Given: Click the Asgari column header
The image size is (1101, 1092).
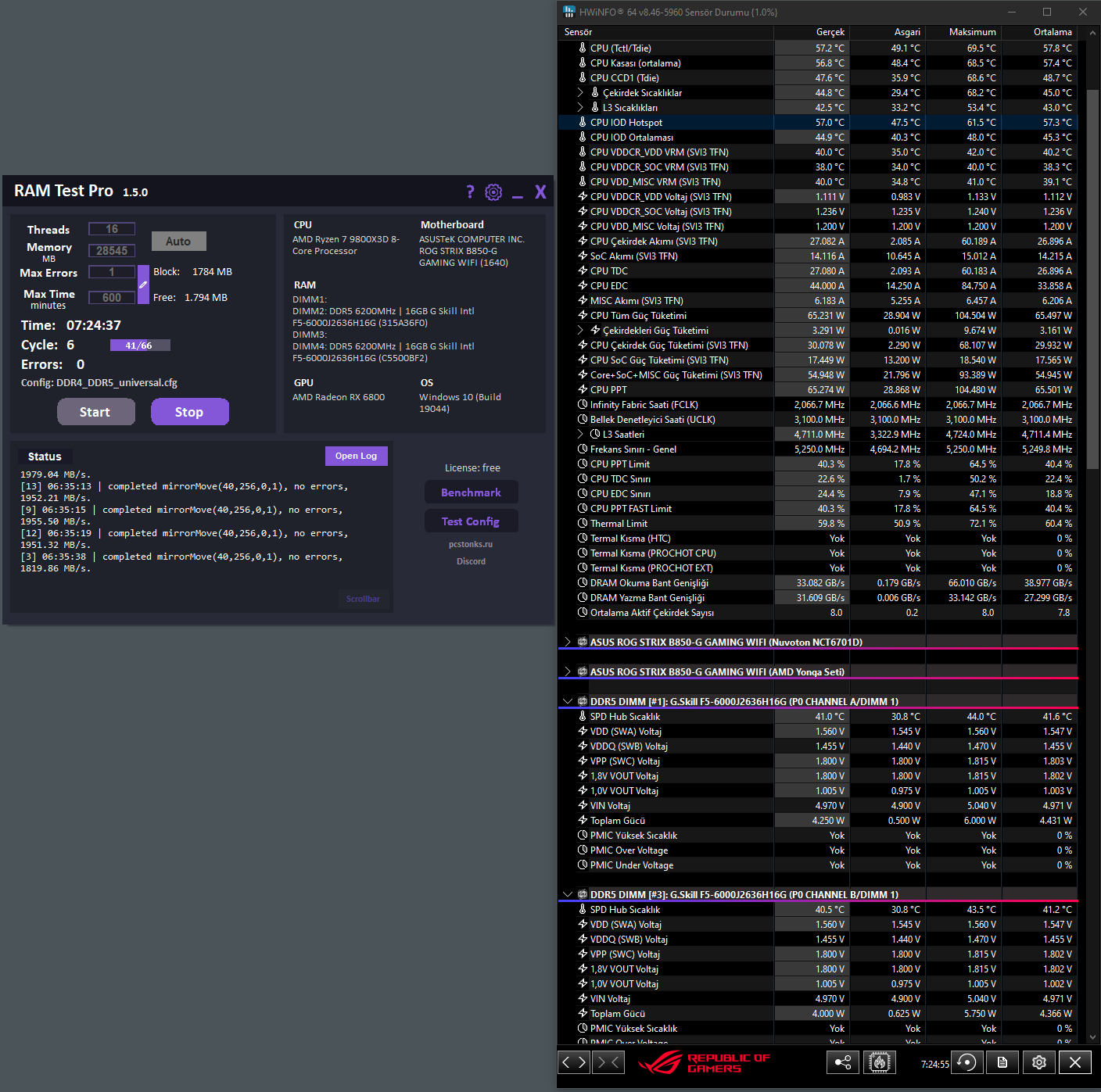Looking at the screenshot, I should tap(888, 32).
